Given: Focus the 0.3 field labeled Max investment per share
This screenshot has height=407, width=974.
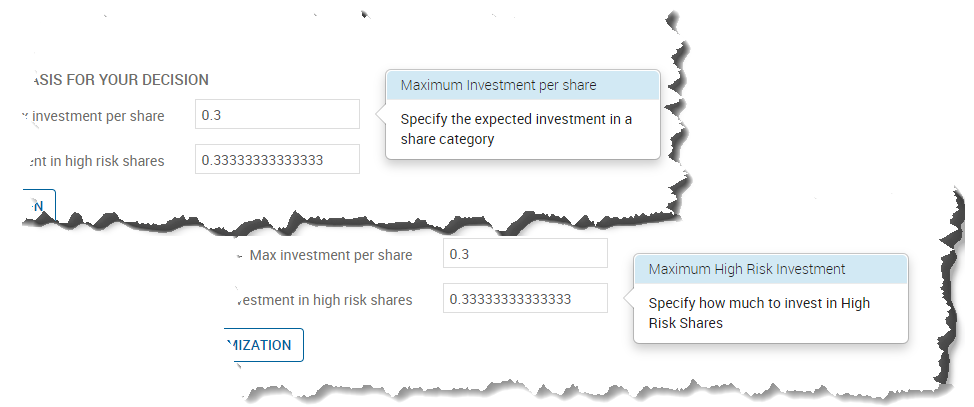Looking at the screenshot, I should tap(525, 254).
